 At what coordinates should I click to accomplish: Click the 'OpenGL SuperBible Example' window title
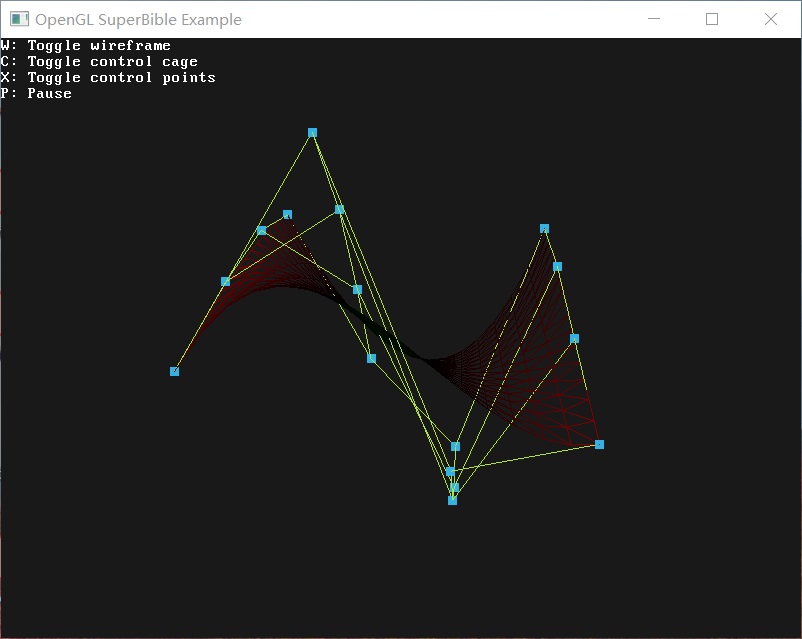(138, 19)
